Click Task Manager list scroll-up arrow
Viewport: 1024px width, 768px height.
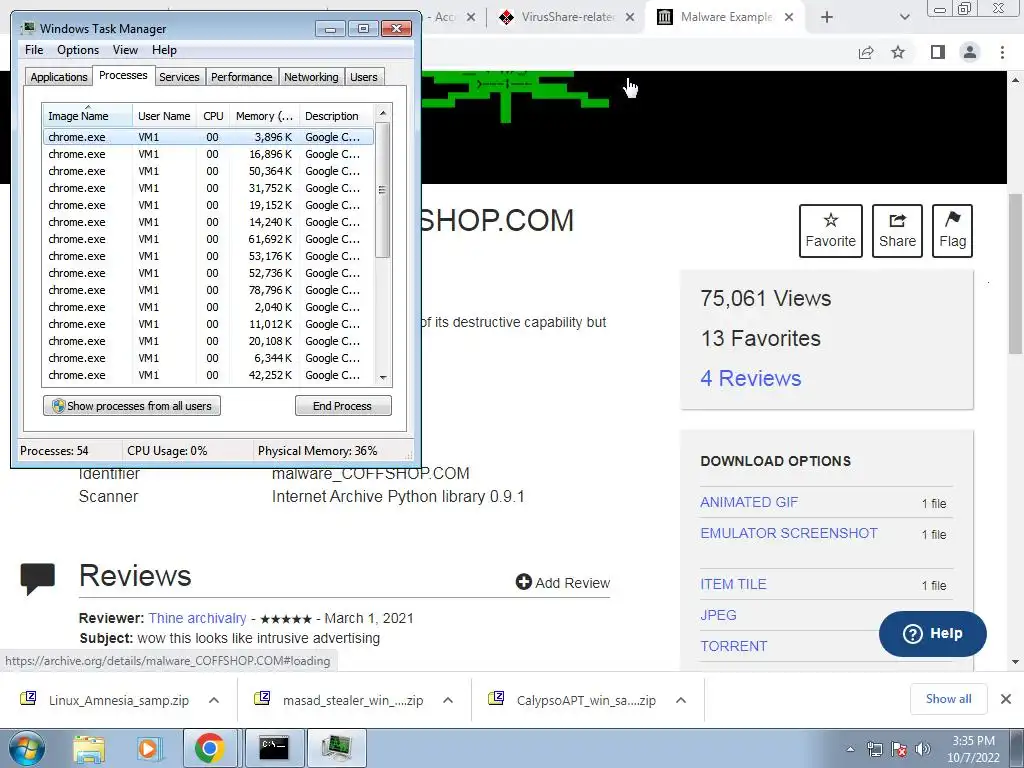tap(383, 113)
